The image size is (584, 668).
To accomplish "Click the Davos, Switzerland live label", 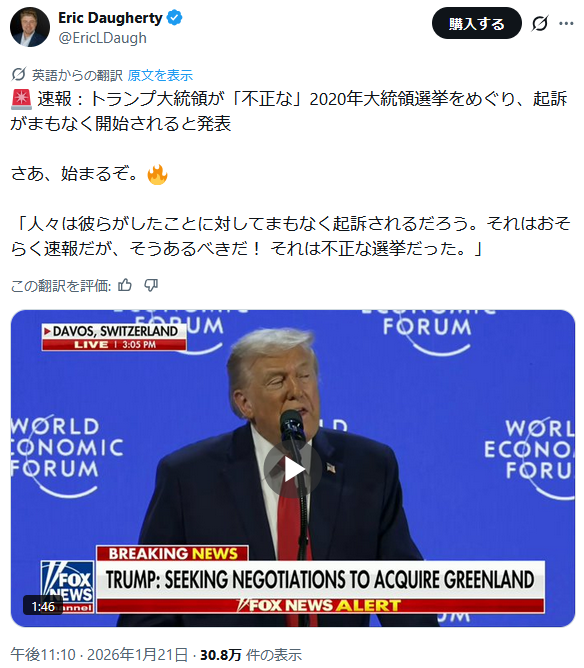I will 114,337.
